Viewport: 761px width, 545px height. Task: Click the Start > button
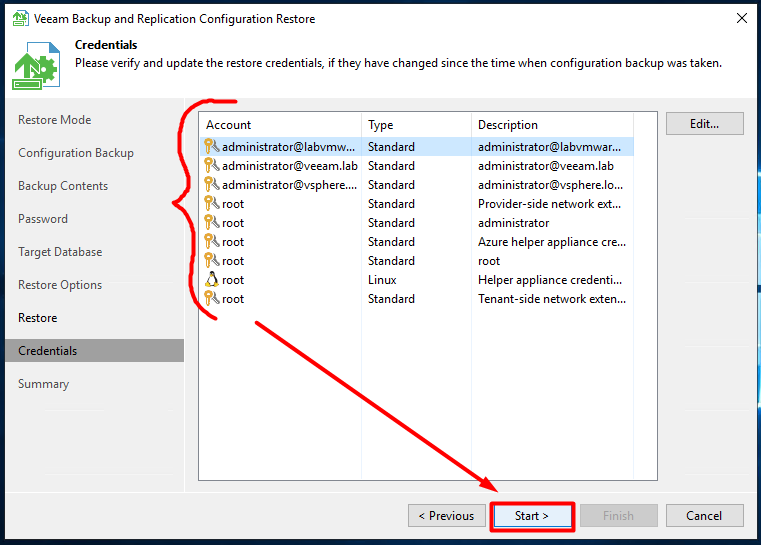(532, 515)
